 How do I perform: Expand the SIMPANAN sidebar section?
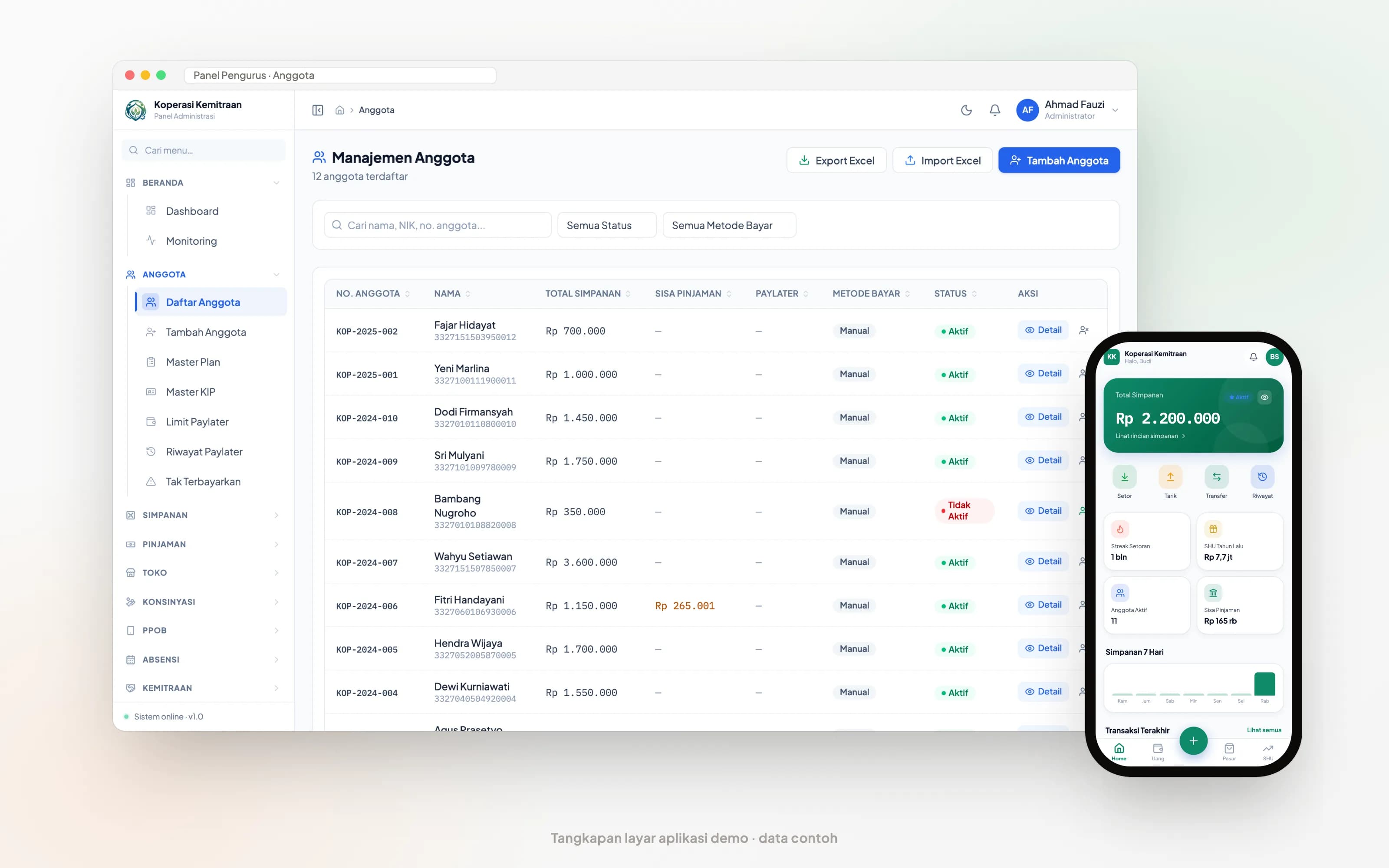[x=203, y=515]
